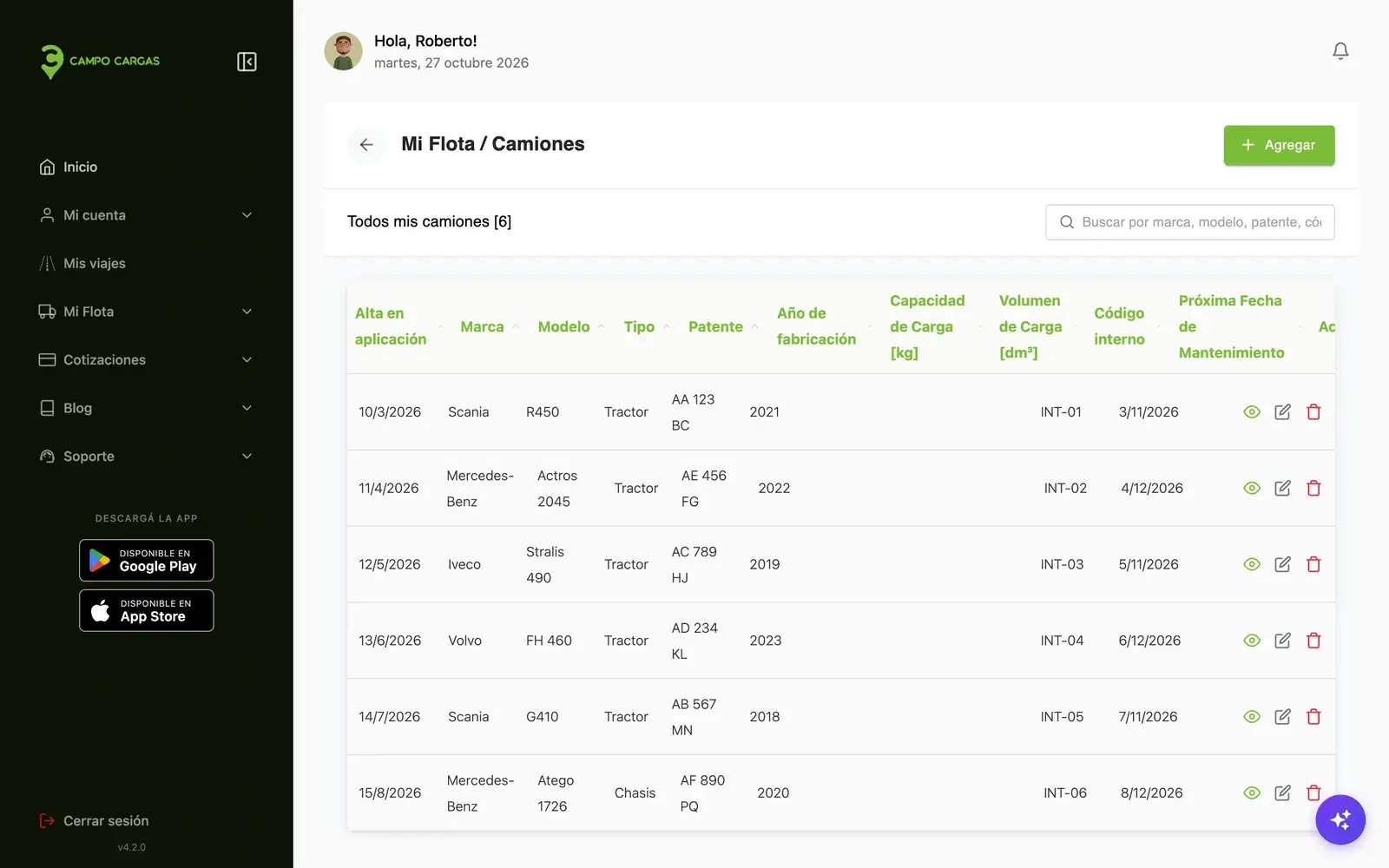Delete the INT-05 Scania G410 truck
Screen dimensions: 1389x868
coord(1313,717)
